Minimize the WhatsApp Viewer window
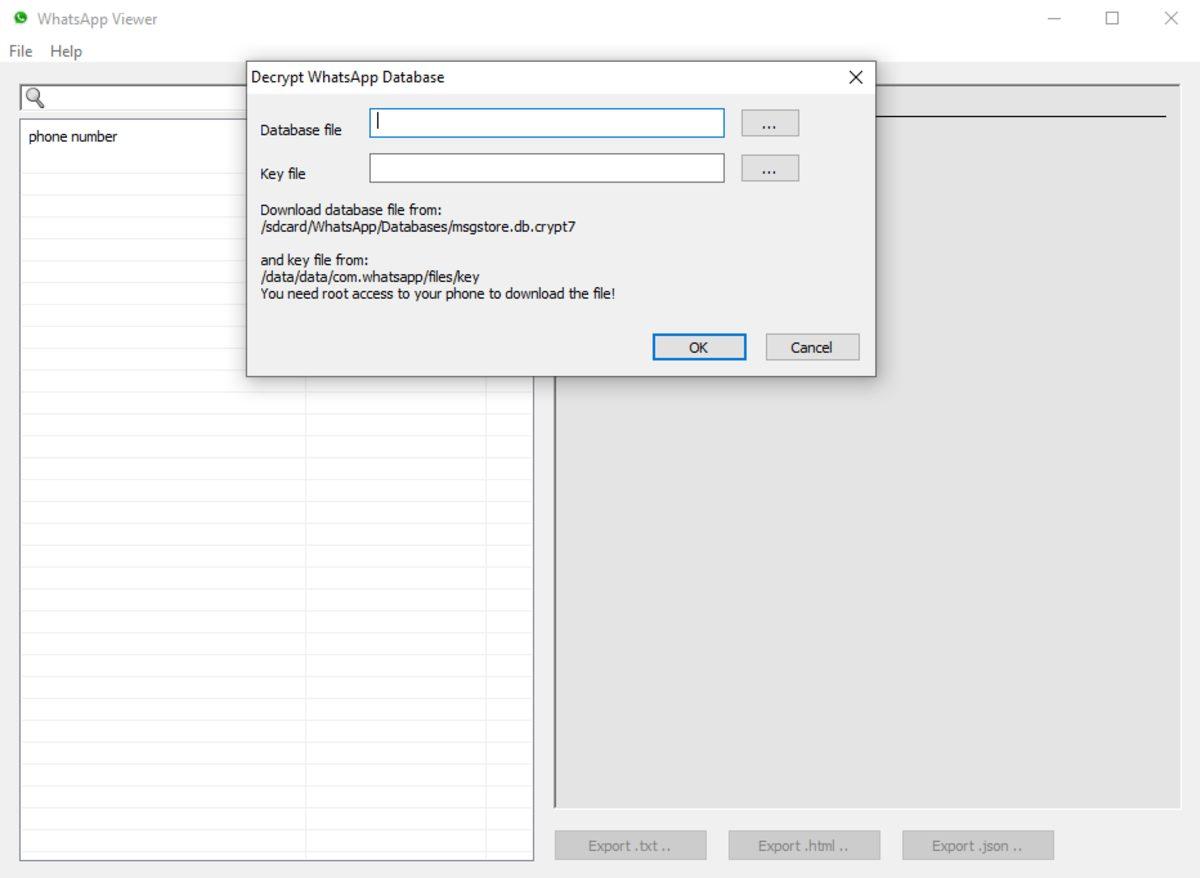The width and height of the screenshot is (1200, 878). coord(1054,18)
